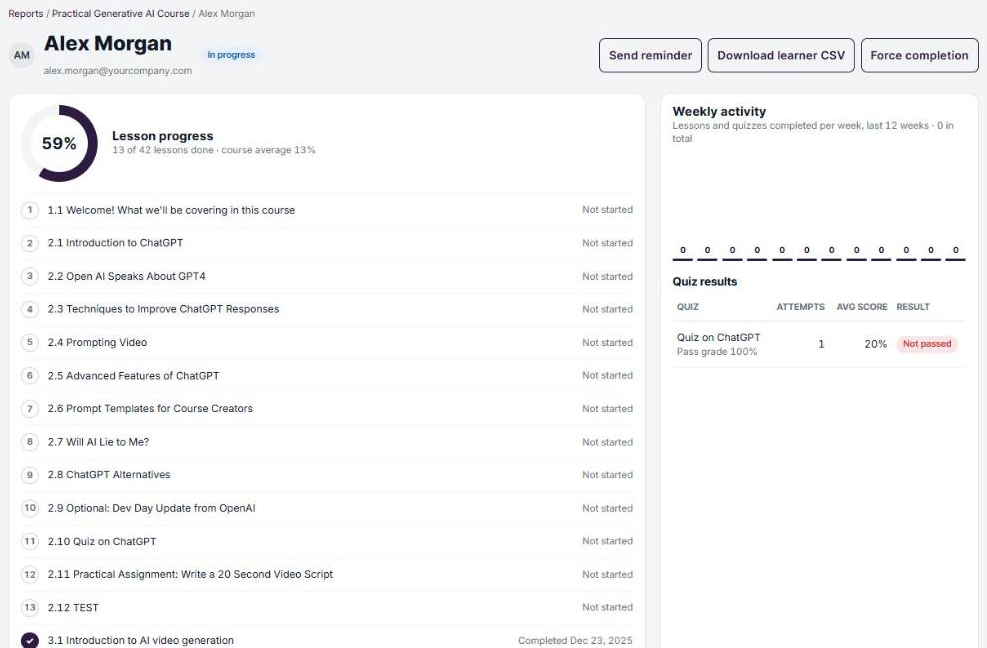Click the QUIZ column header
The width and height of the screenshot is (987, 648).
click(687, 307)
